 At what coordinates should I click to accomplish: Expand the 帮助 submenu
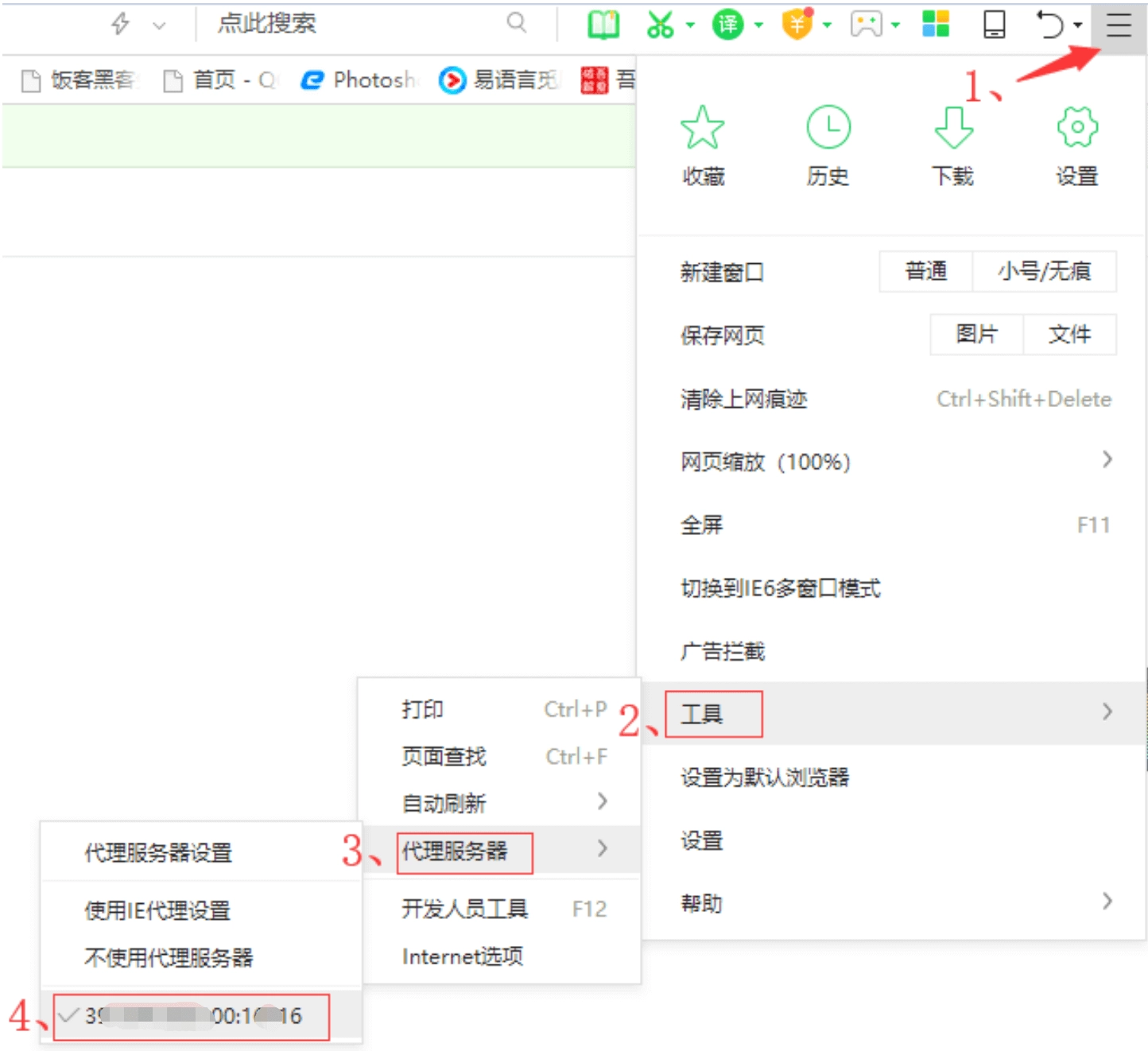(894, 903)
